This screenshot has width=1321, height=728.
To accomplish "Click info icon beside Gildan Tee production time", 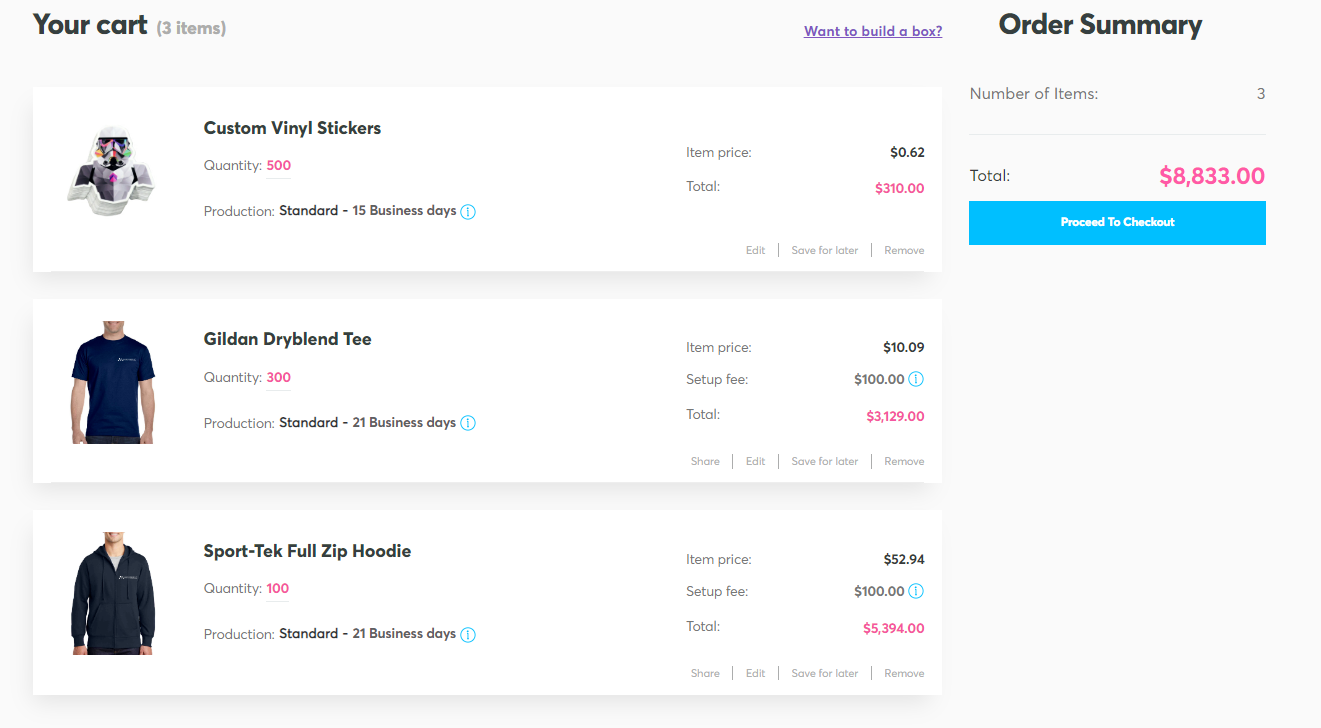I will click(x=468, y=423).
